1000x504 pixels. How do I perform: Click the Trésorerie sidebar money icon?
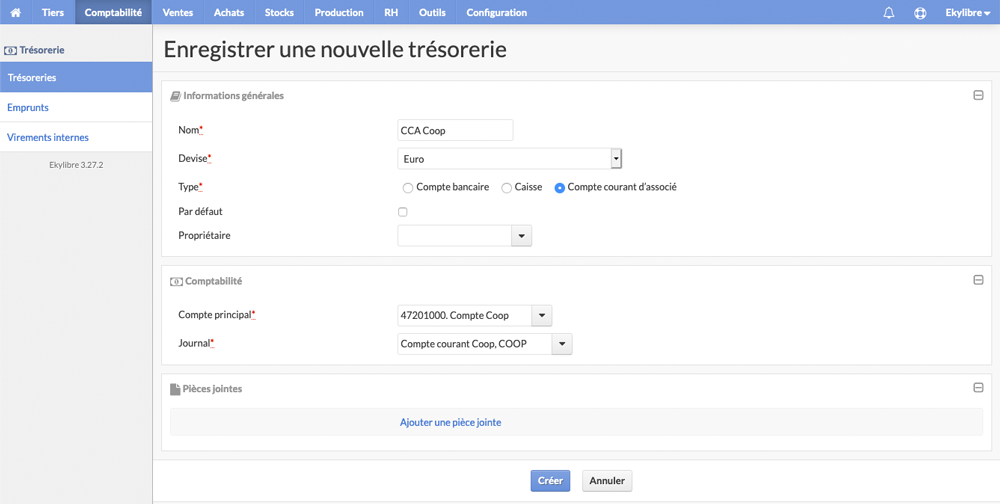click(10, 50)
